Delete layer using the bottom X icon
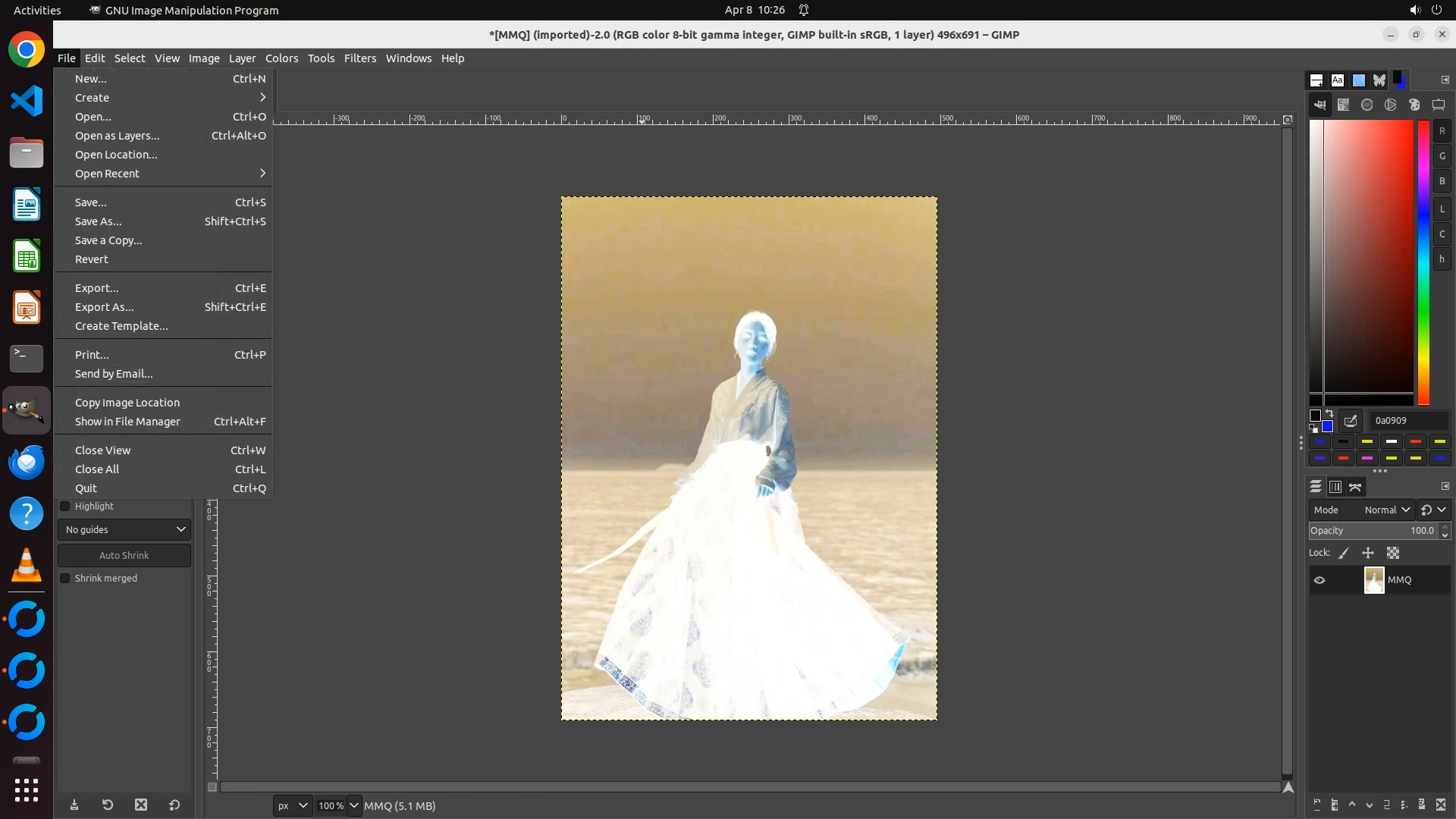This screenshot has height=819, width=1456. coord(1441,805)
